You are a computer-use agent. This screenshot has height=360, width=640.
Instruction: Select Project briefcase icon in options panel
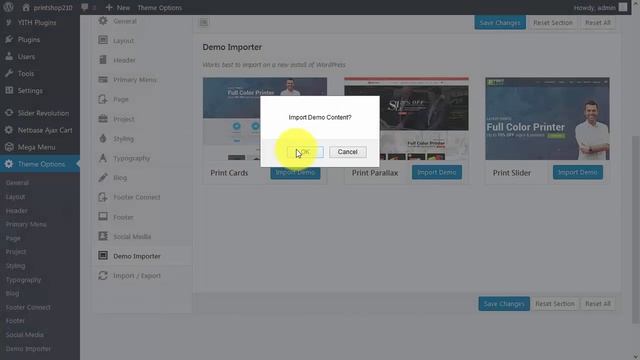coord(103,118)
